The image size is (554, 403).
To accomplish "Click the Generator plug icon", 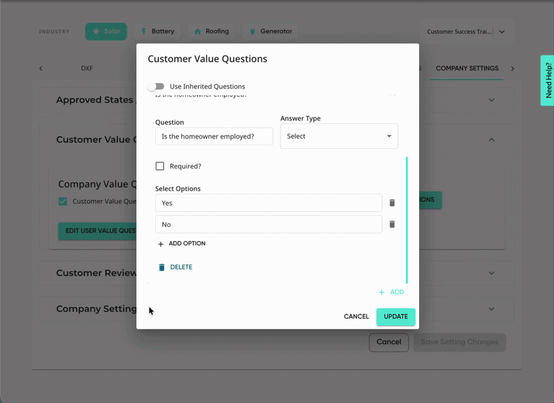I will [x=252, y=31].
